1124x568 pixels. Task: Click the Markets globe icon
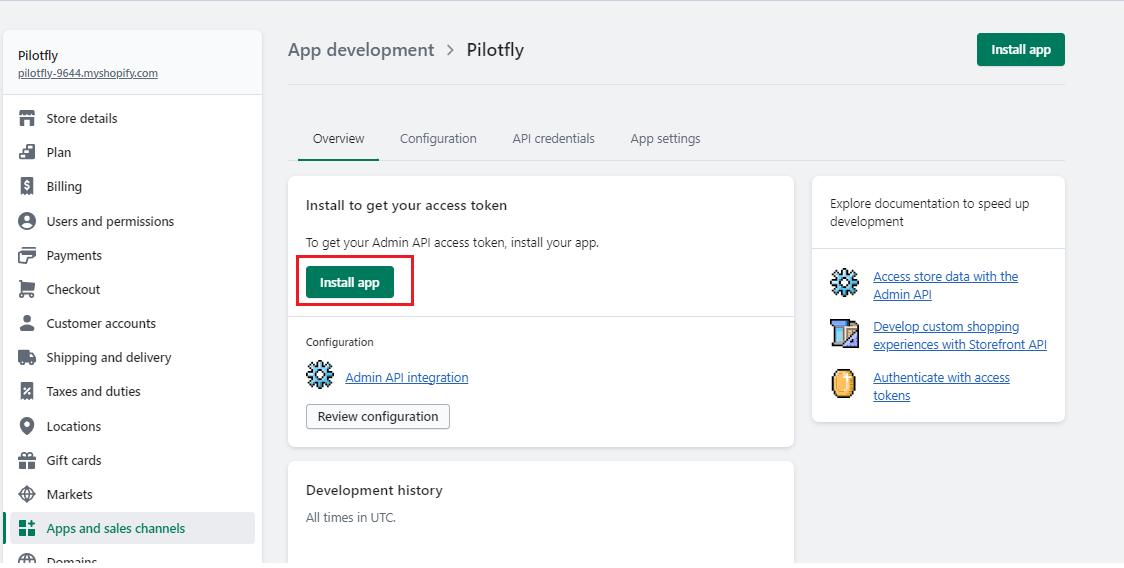coord(27,494)
